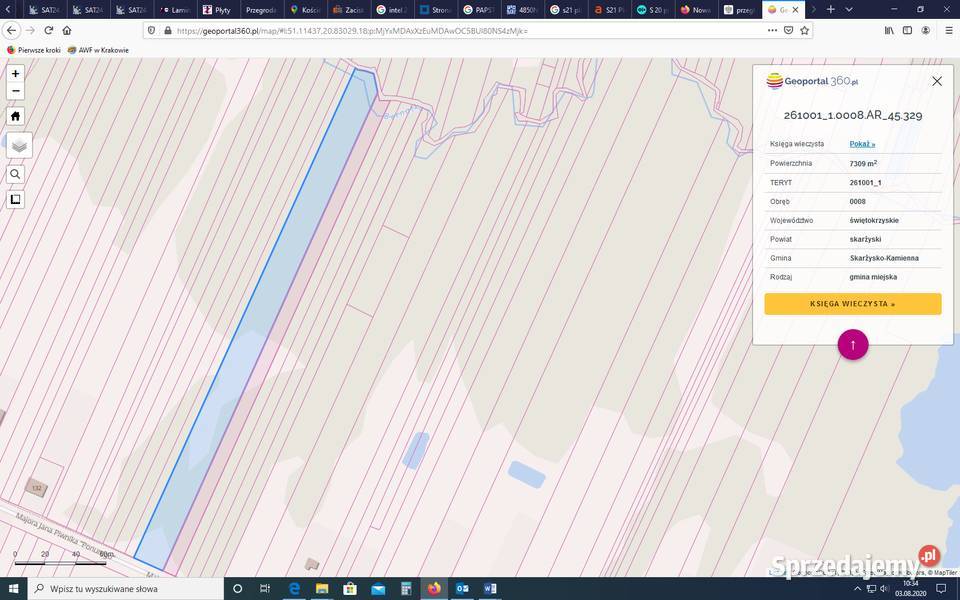Open Microsoft Store from taskbar

pos(350,588)
